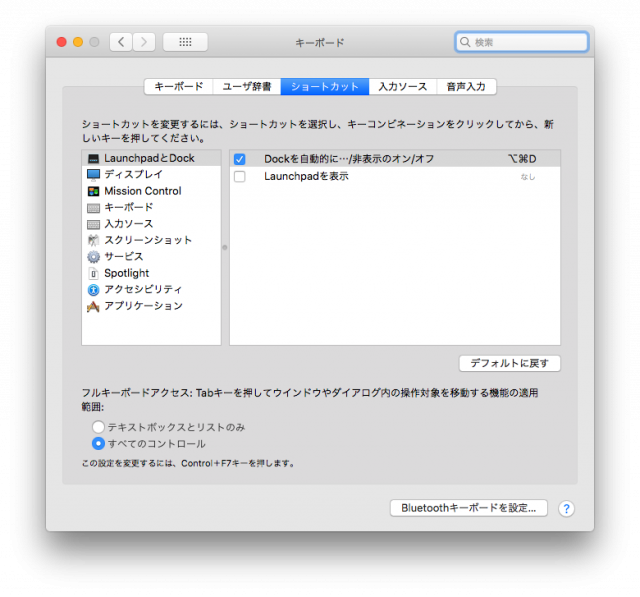
Task: Close the window with red button
Action: coord(62,42)
